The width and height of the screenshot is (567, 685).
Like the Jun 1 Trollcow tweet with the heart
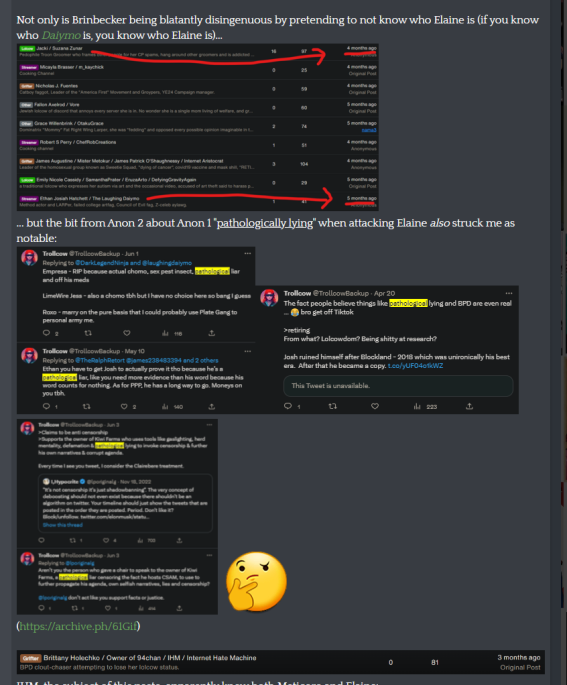pyautogui.click(x=127, y=333)
